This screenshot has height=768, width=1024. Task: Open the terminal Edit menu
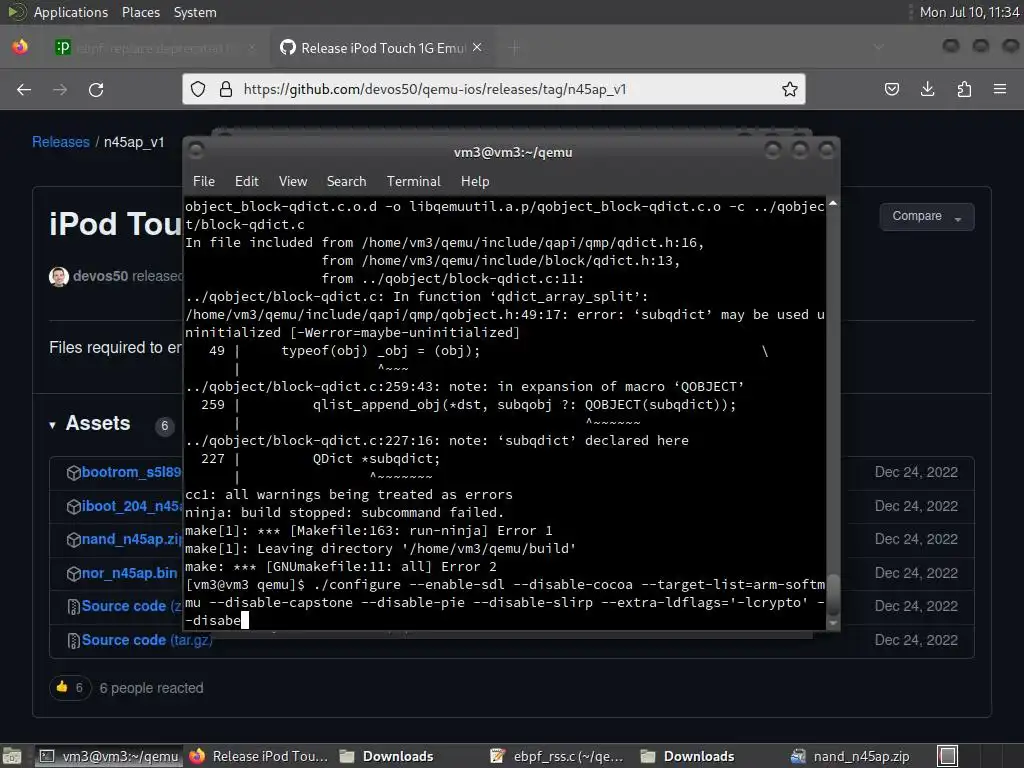tap(247, 182)
